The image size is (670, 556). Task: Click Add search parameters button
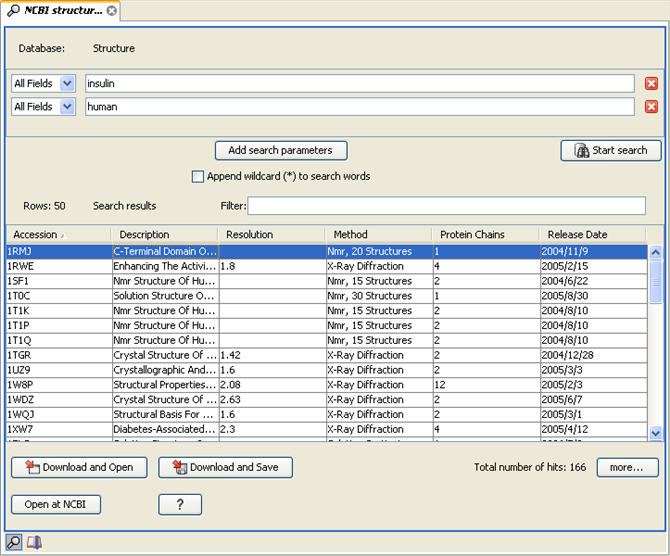281,150
